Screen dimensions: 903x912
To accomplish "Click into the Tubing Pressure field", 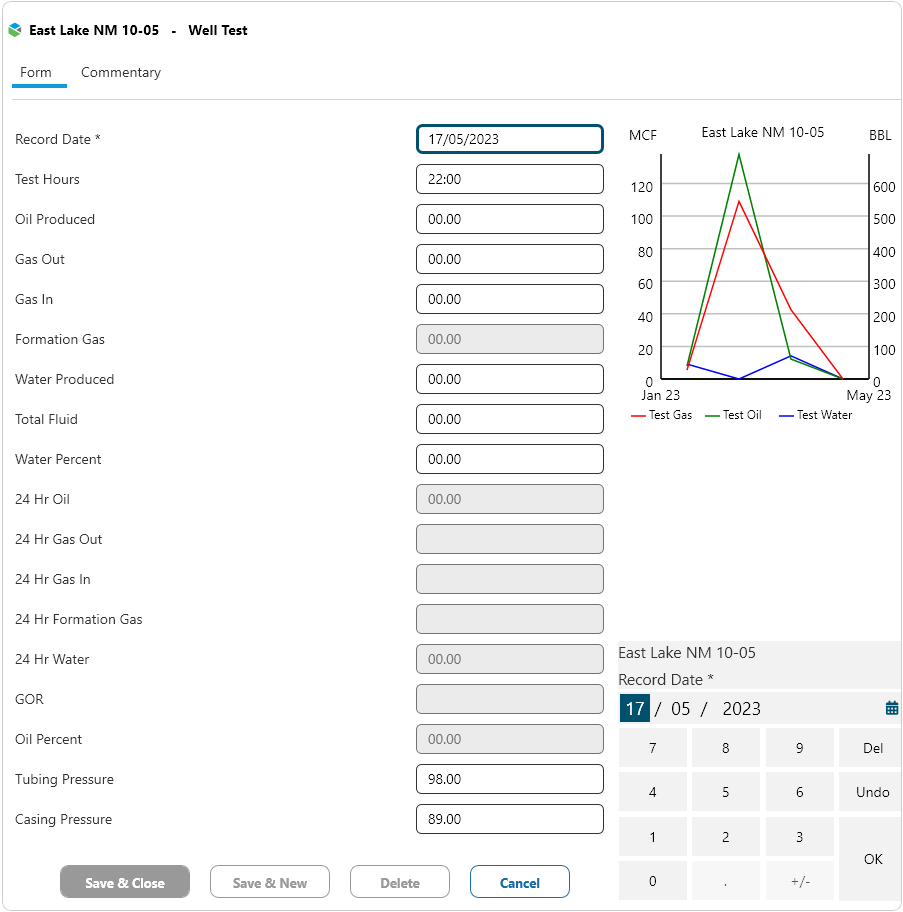I will (509, 779).
